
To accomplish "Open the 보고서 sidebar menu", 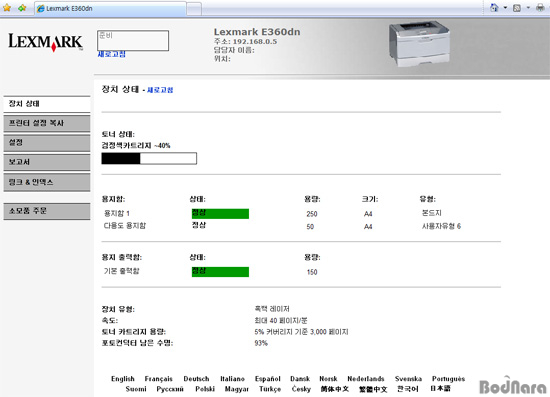I will (47, 162).
